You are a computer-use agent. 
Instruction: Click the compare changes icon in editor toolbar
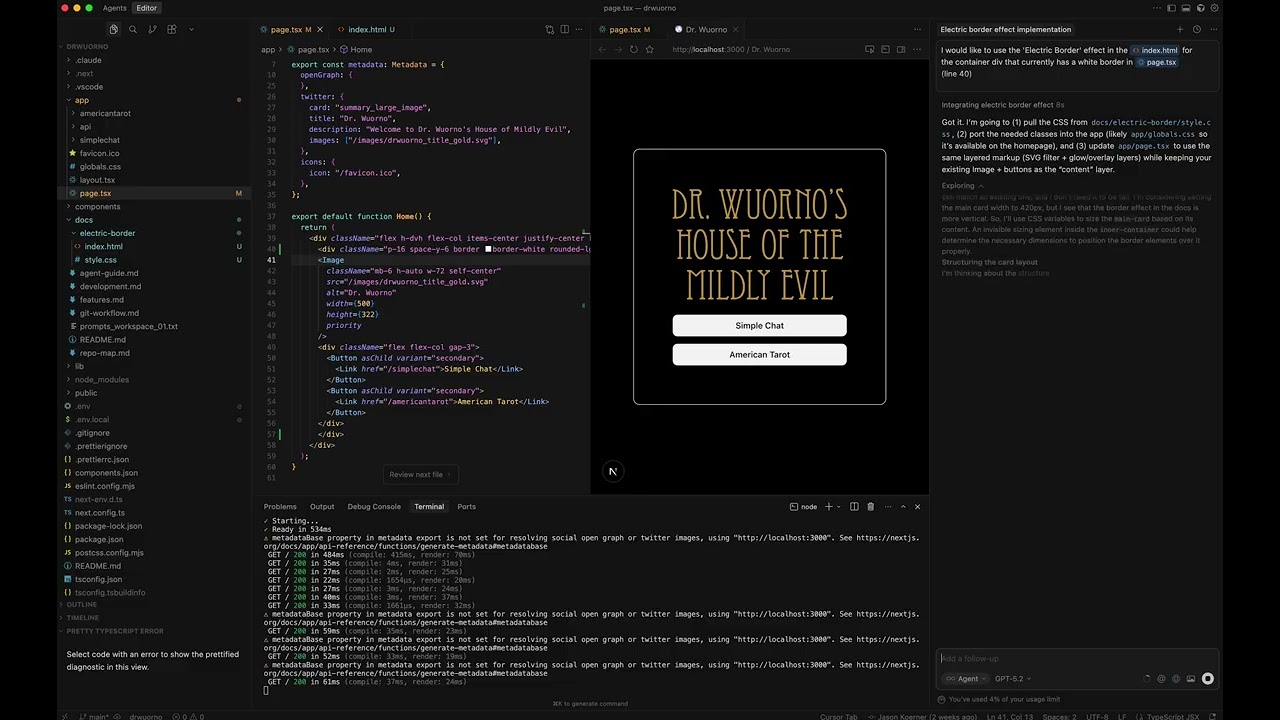(549, 29)
